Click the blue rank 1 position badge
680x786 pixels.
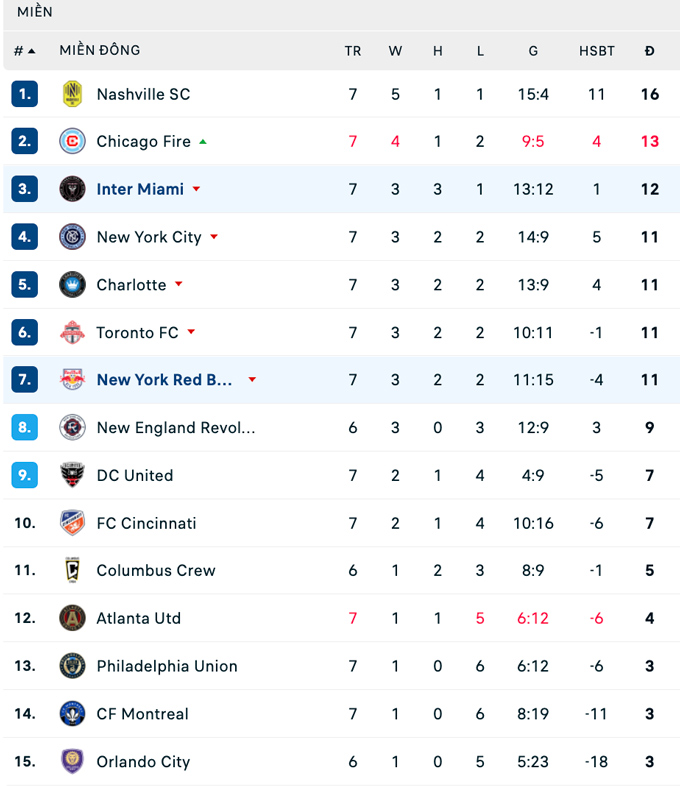pos(25,94)
